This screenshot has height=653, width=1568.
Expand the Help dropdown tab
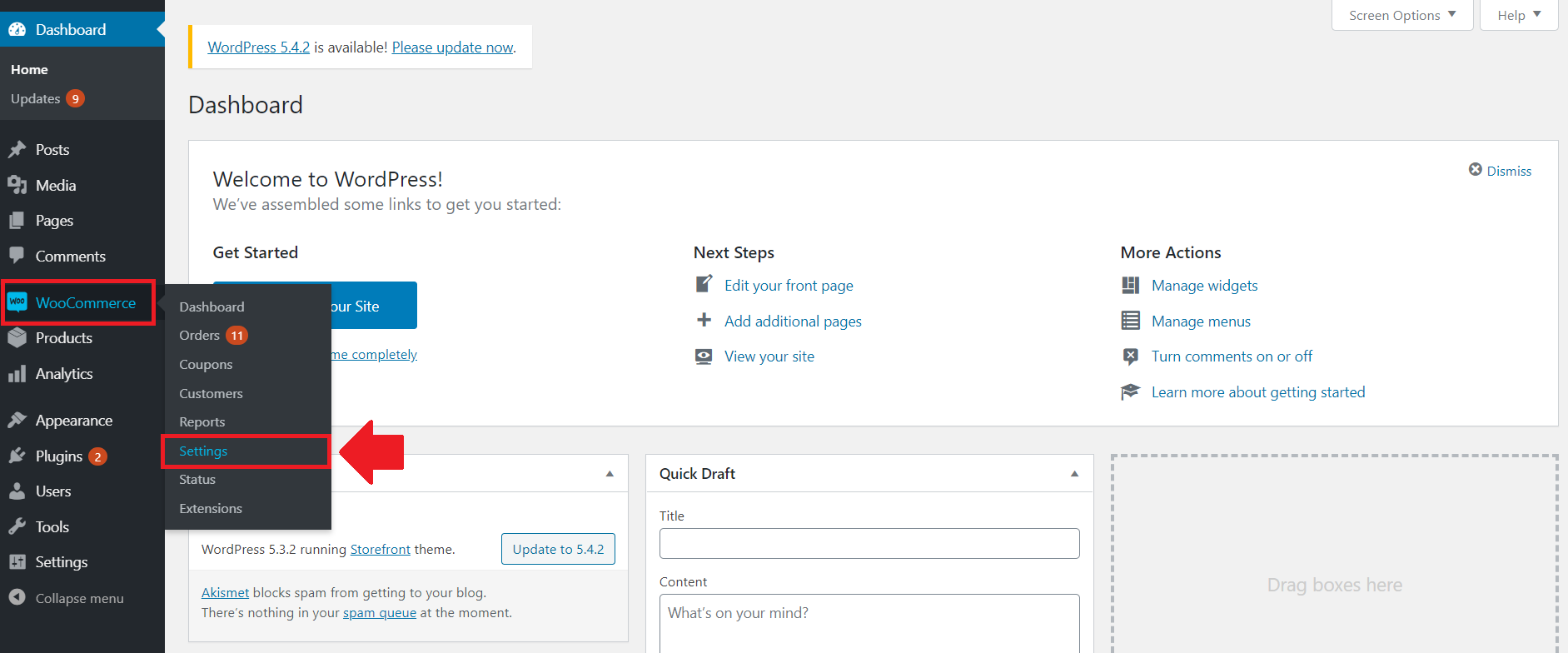tap(1519, 15)
